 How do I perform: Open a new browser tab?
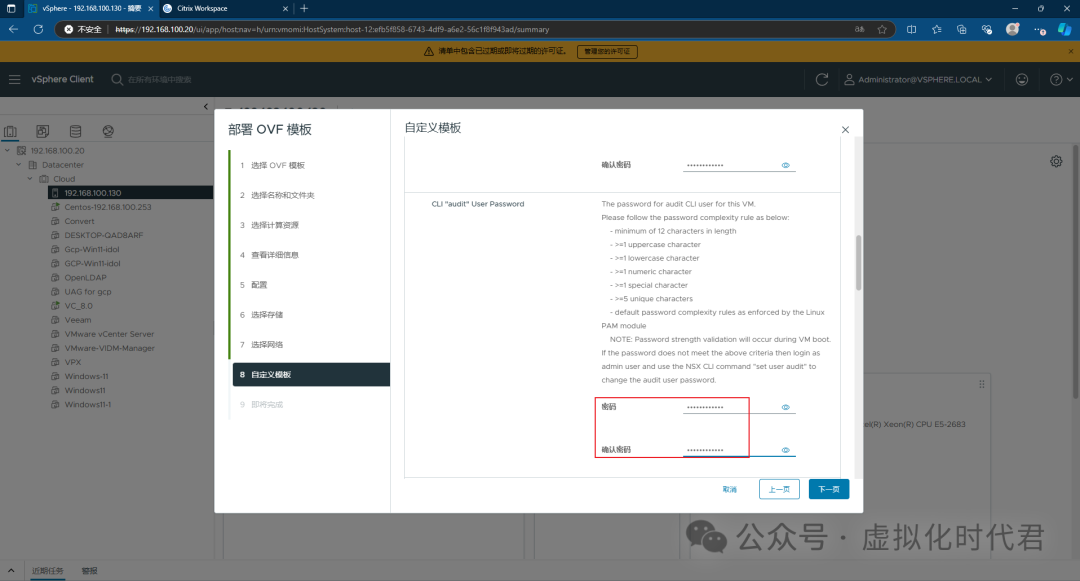click(x=304, y=8)
